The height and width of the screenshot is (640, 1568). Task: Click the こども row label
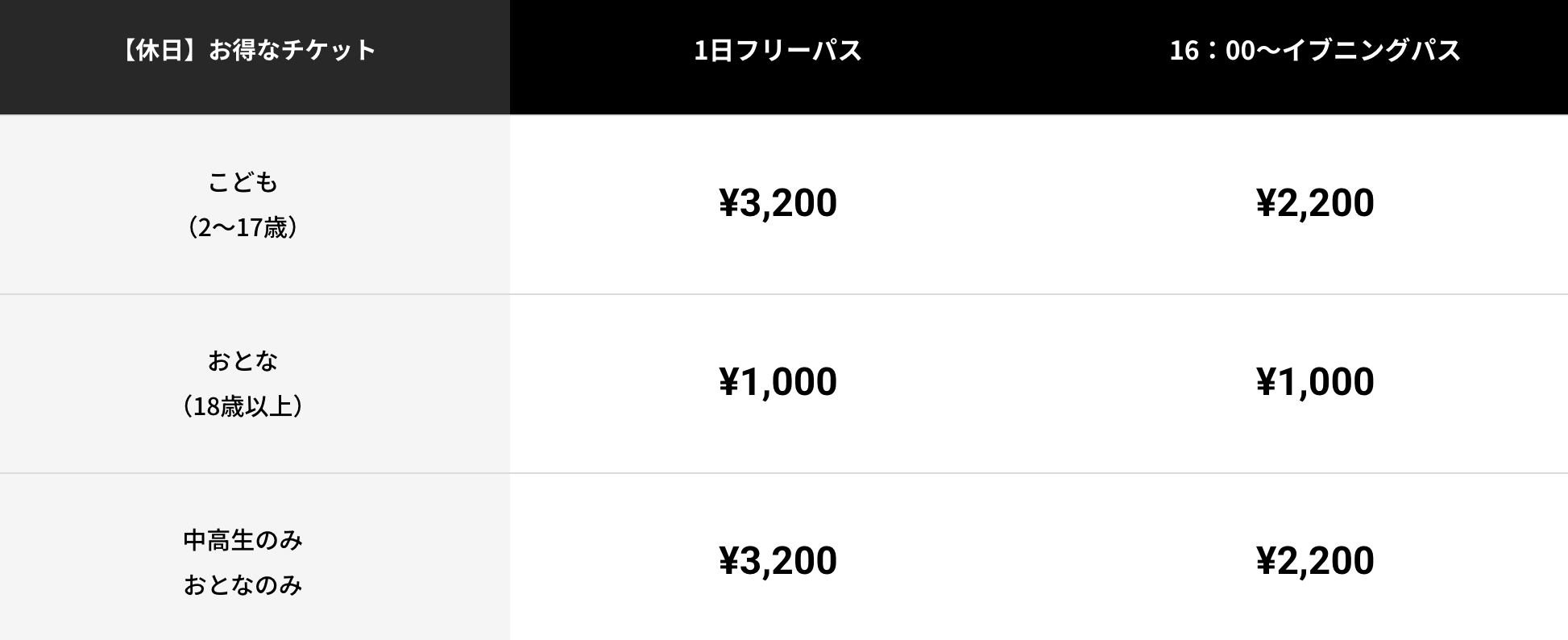[x=243, y=182]
